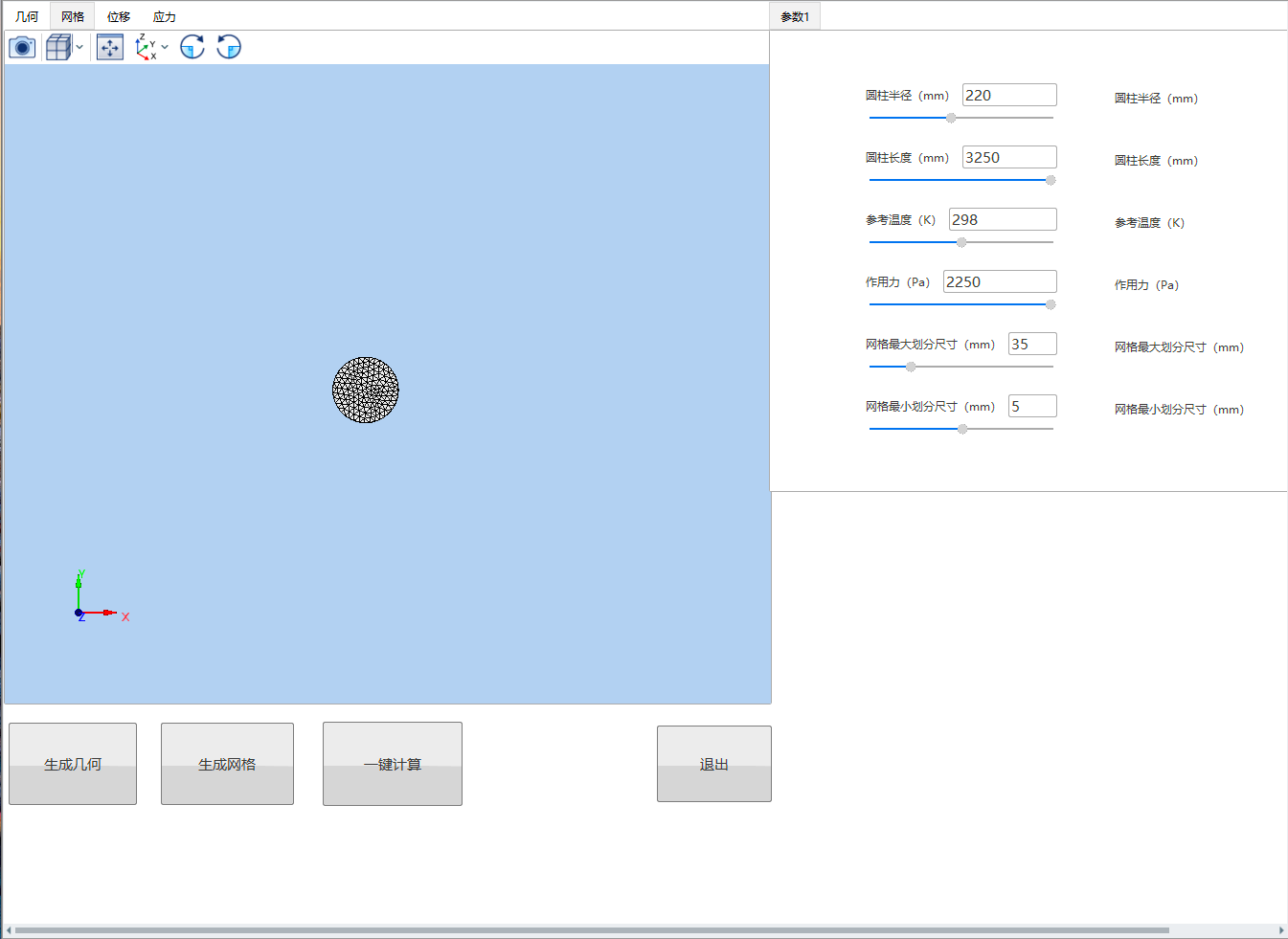Click the 参考温度 slider handle
This screenshot has width=1288, height=939.
[961, 242]
